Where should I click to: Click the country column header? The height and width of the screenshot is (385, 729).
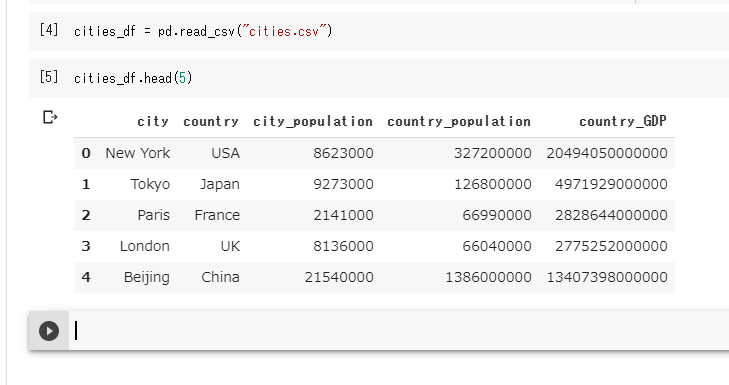pyautogui.click(x=211, y=122)
